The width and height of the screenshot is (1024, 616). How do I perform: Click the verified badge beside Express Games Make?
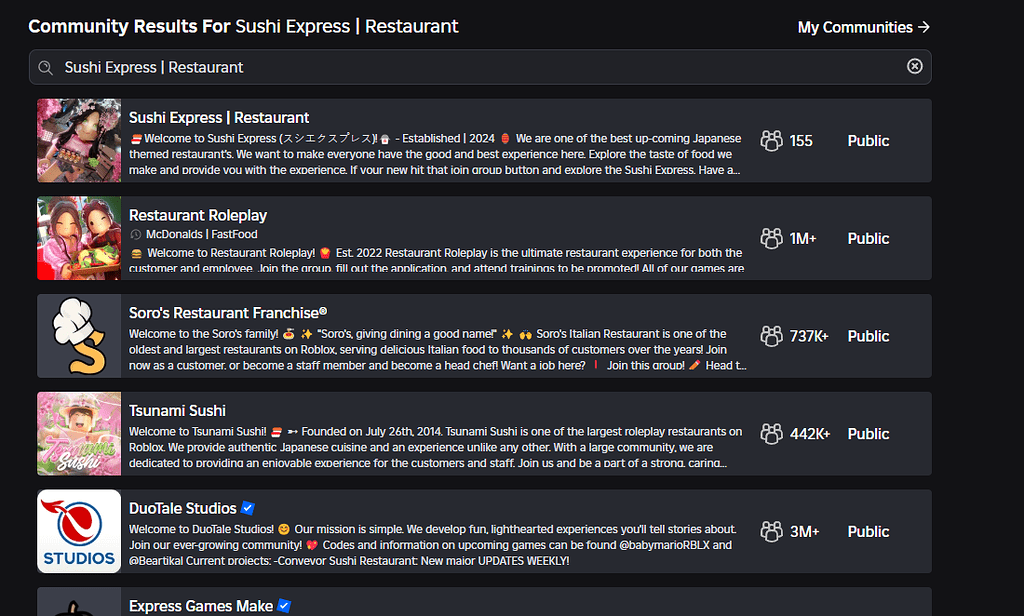(x=284, y=606)
